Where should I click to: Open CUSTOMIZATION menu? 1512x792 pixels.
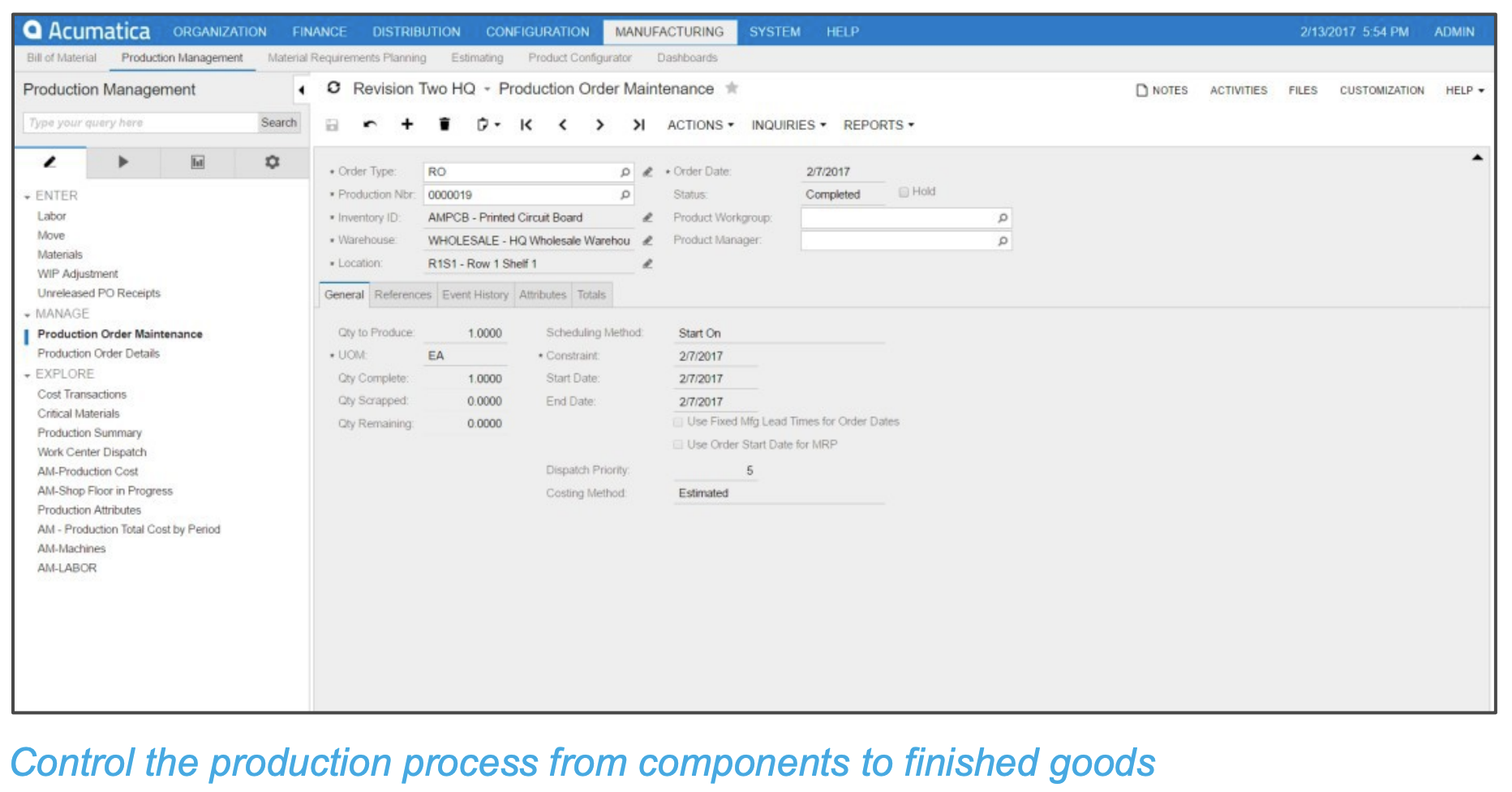[1381, 90]
